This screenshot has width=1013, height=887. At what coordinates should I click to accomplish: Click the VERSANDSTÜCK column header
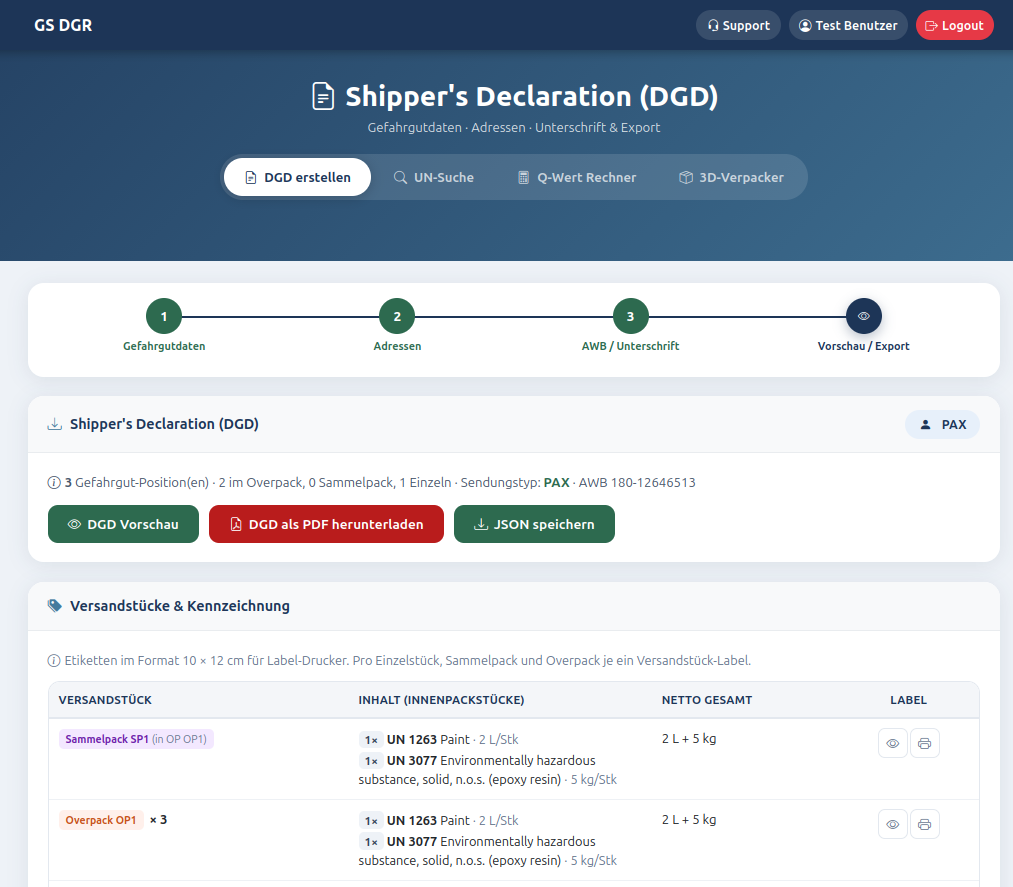click(105, 700)
